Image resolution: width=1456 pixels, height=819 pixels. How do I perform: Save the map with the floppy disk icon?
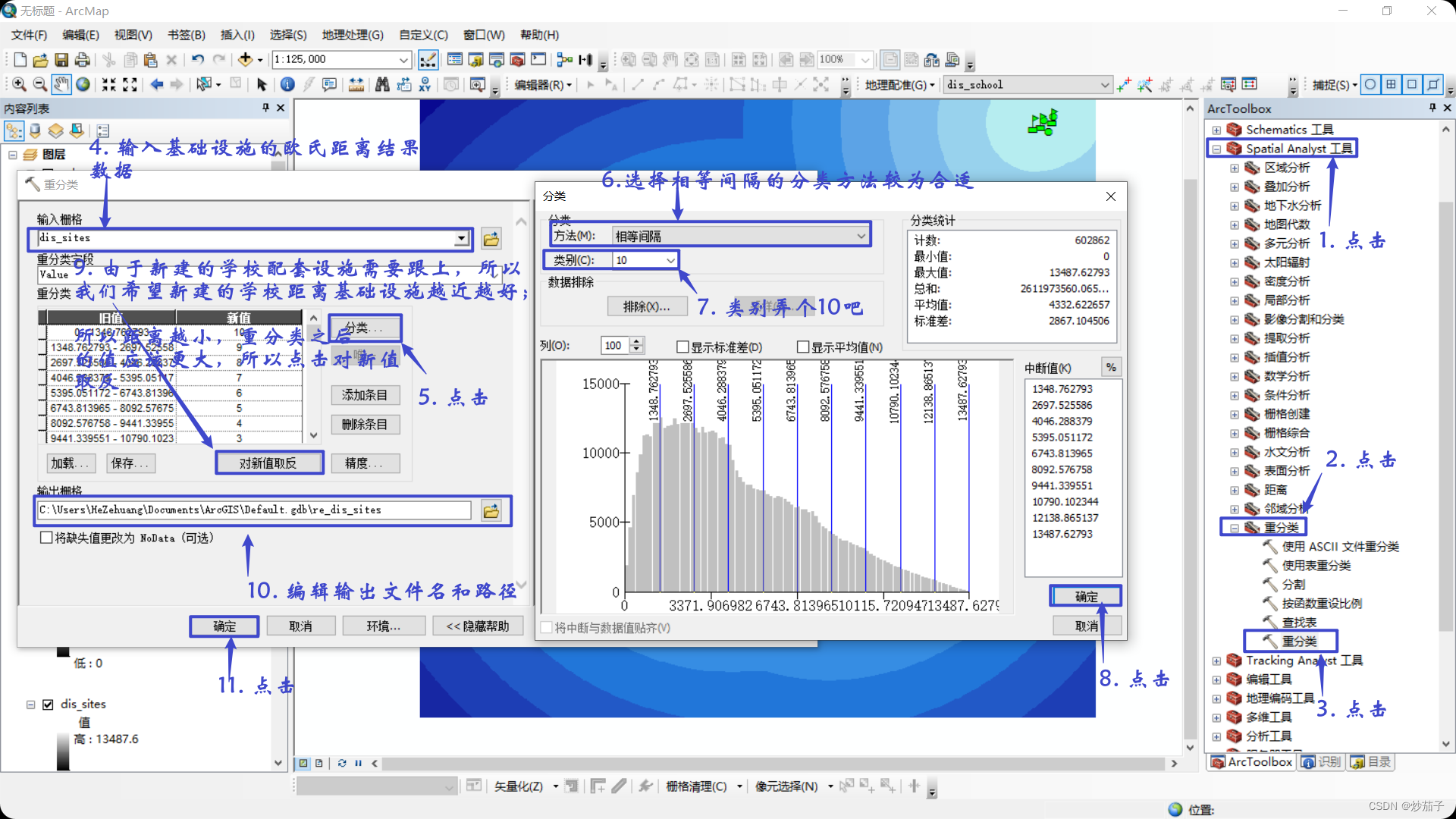click(62, 60)
